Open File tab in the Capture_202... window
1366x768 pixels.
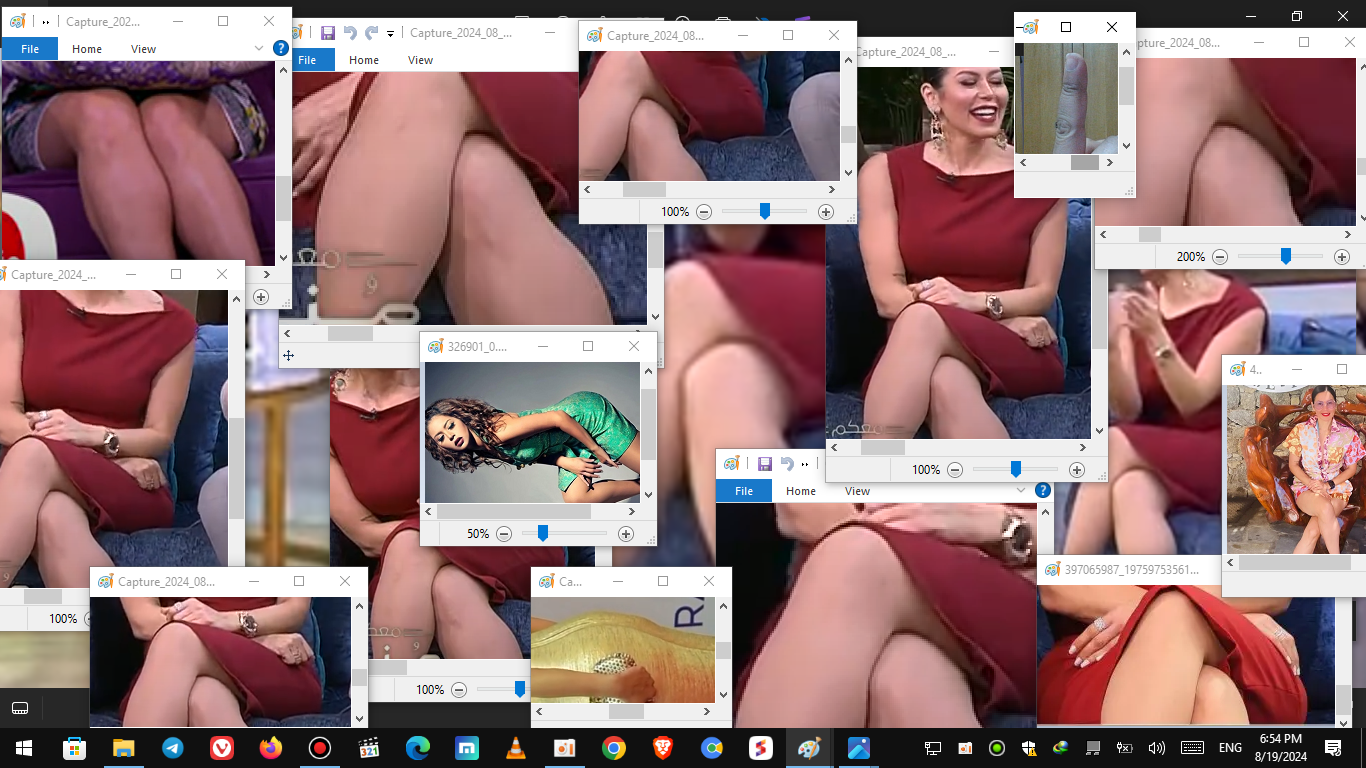30,49
